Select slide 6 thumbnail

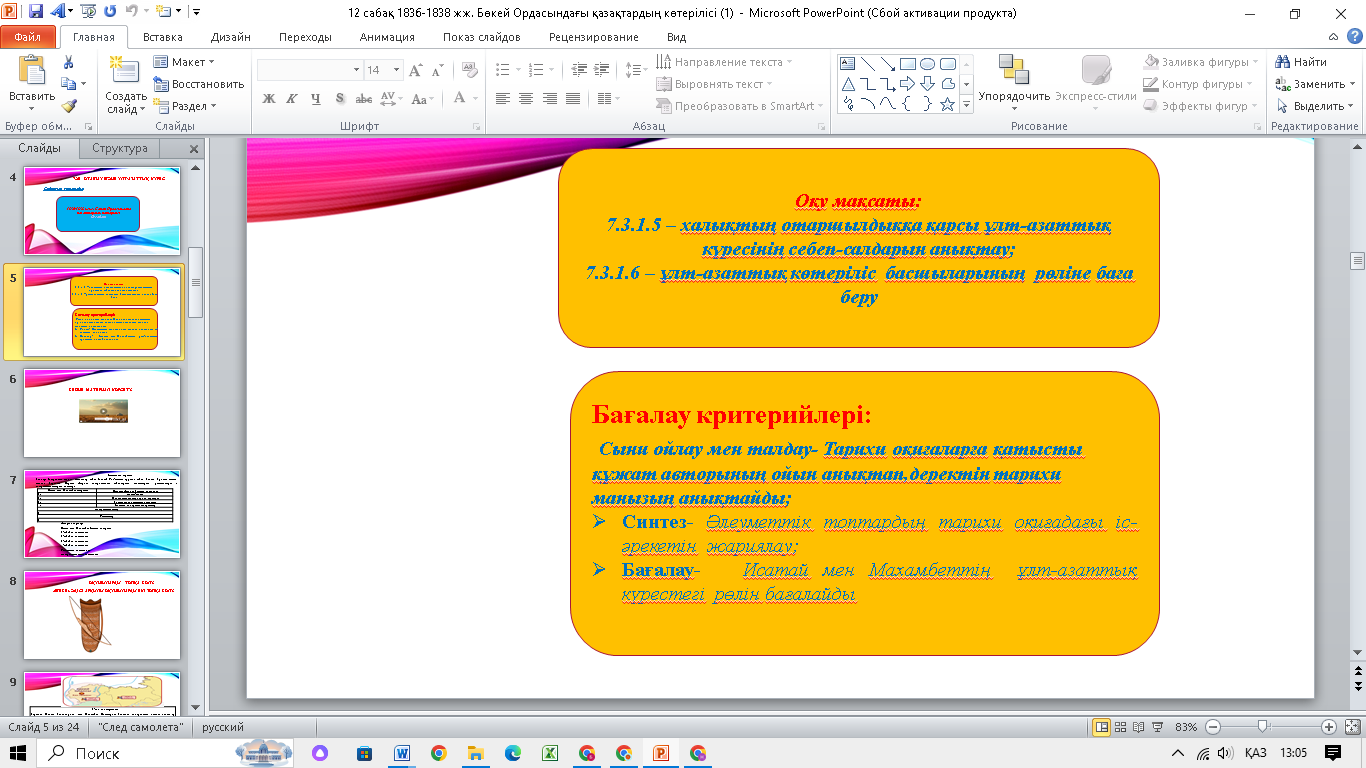[x=102, y=413]
